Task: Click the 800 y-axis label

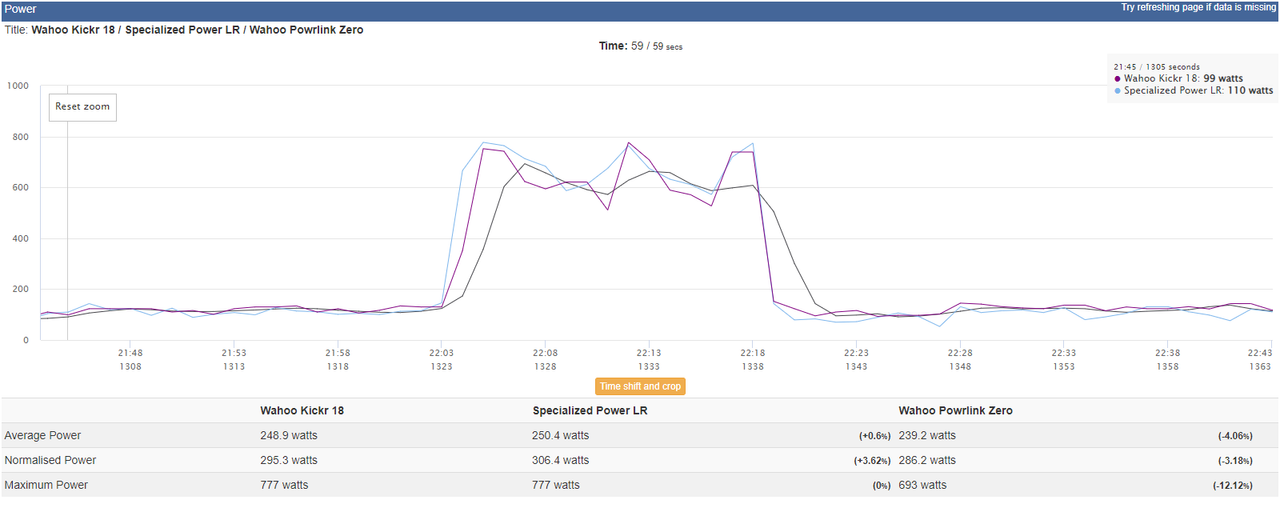Action: pos(20,137)
